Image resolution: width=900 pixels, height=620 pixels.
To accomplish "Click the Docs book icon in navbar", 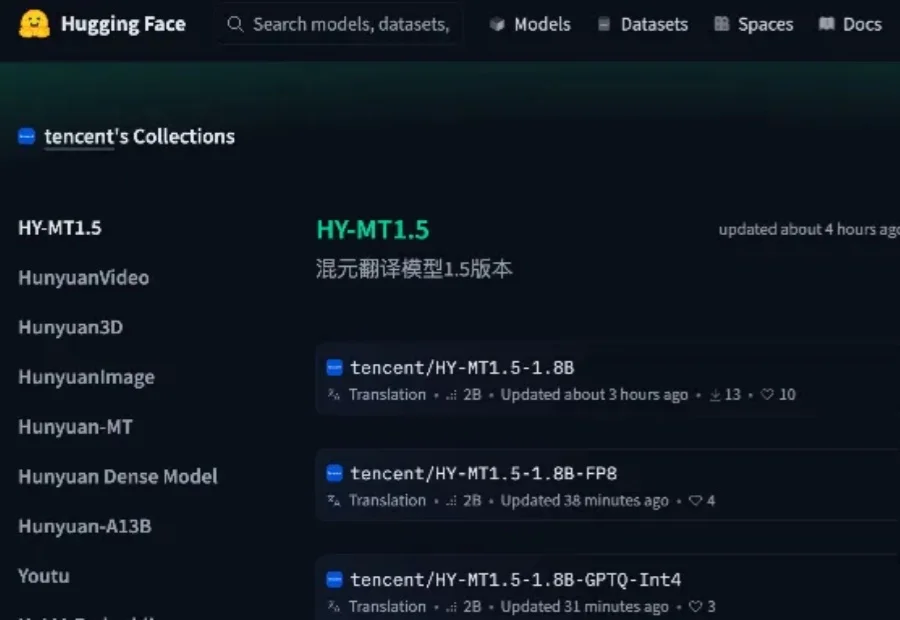I will tap(827, 23).
